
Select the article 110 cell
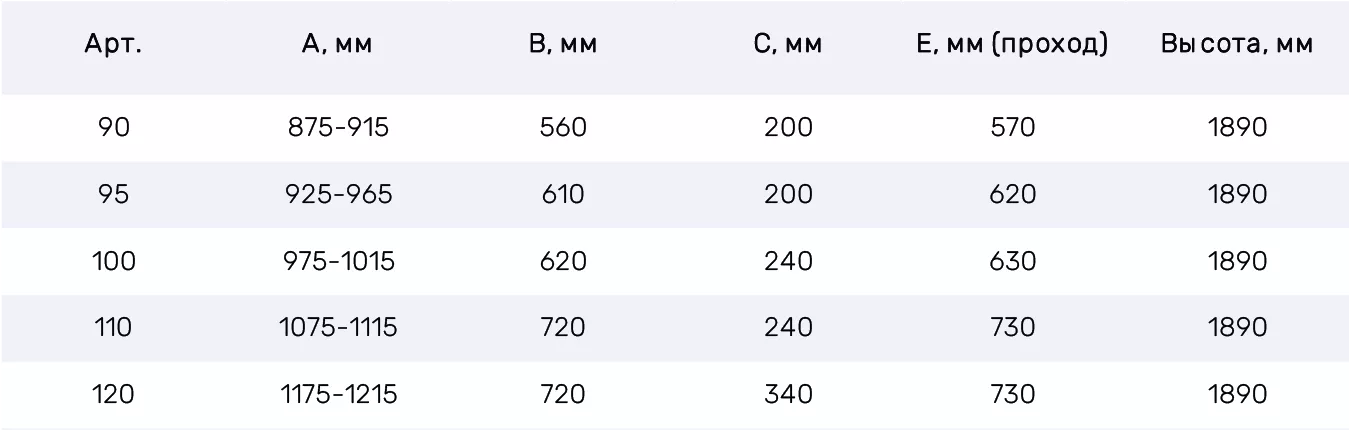[x=113, y=327]
